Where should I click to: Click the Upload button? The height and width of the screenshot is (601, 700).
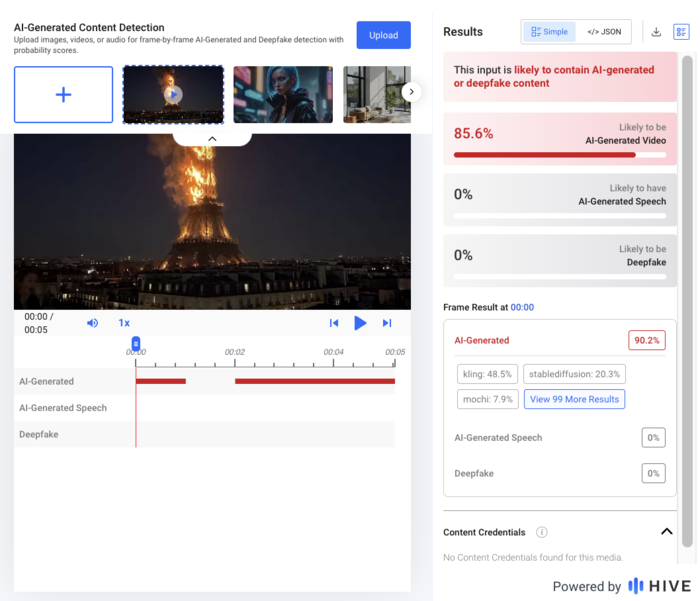[x=383, y=35]
